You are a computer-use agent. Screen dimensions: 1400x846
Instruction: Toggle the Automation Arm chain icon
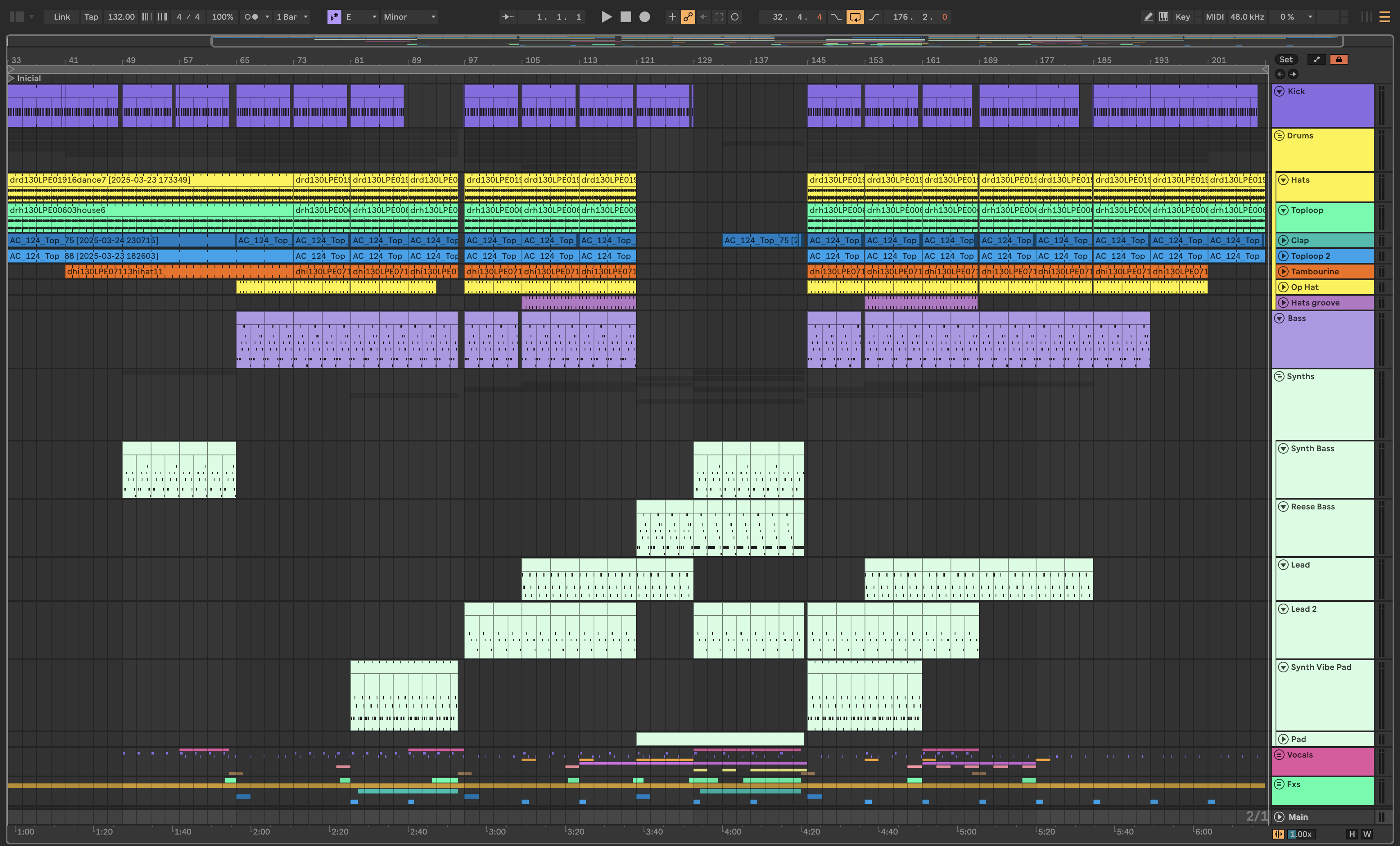tap(687, 17)
